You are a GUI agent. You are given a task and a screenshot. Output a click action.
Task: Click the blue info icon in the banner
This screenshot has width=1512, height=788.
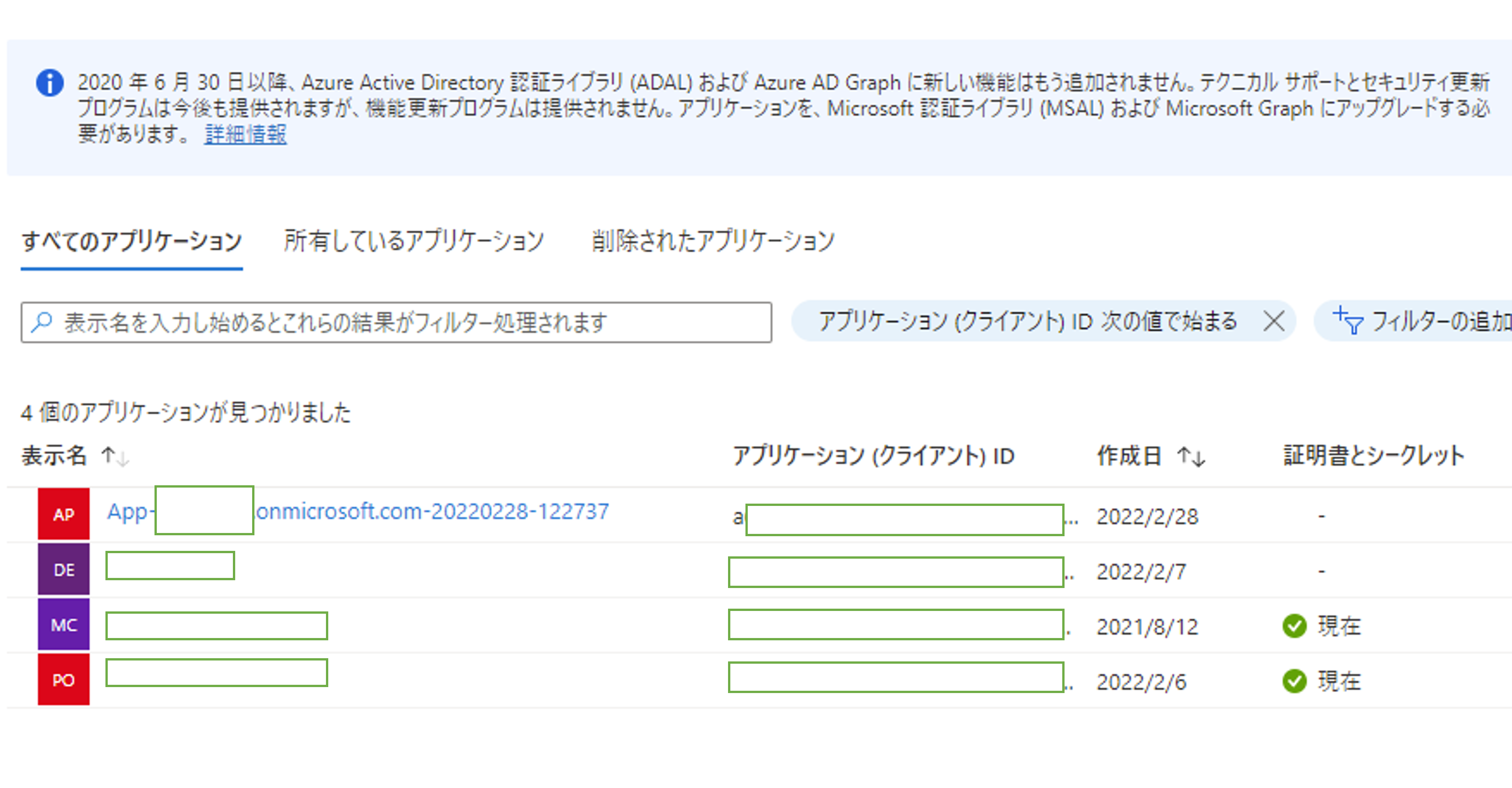50,83
